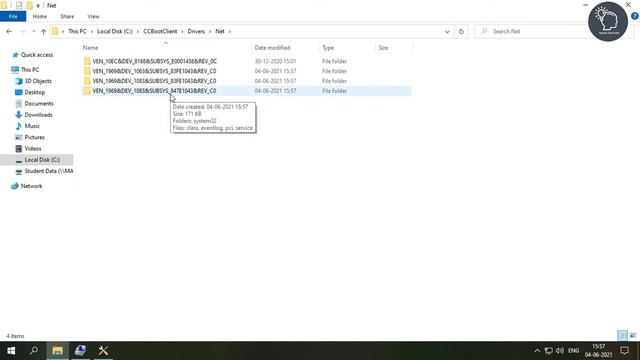Open Music in the sidebar

(32, 126)
